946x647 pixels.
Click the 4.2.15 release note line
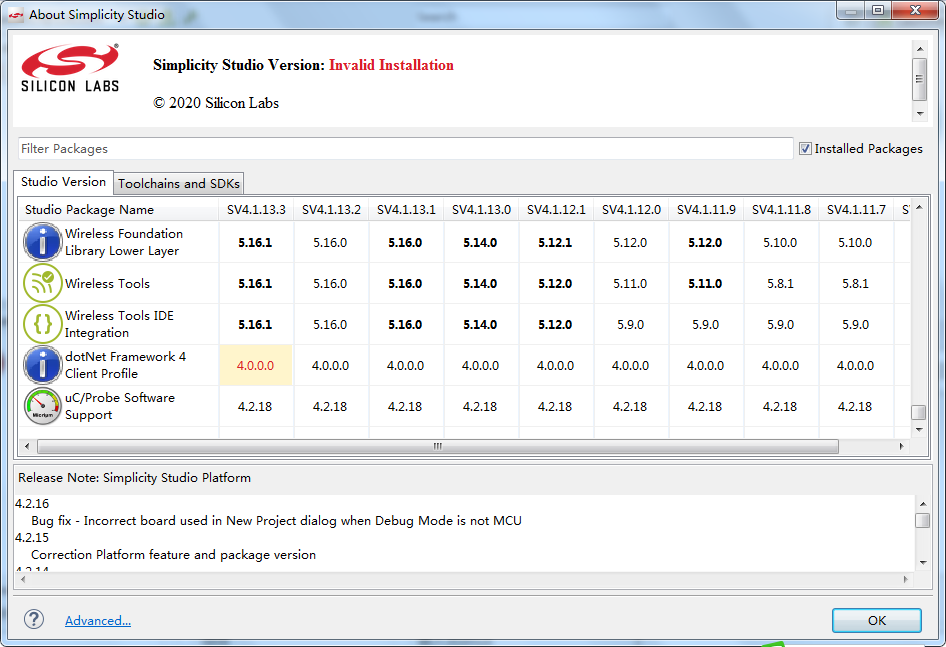coord(32,537)
